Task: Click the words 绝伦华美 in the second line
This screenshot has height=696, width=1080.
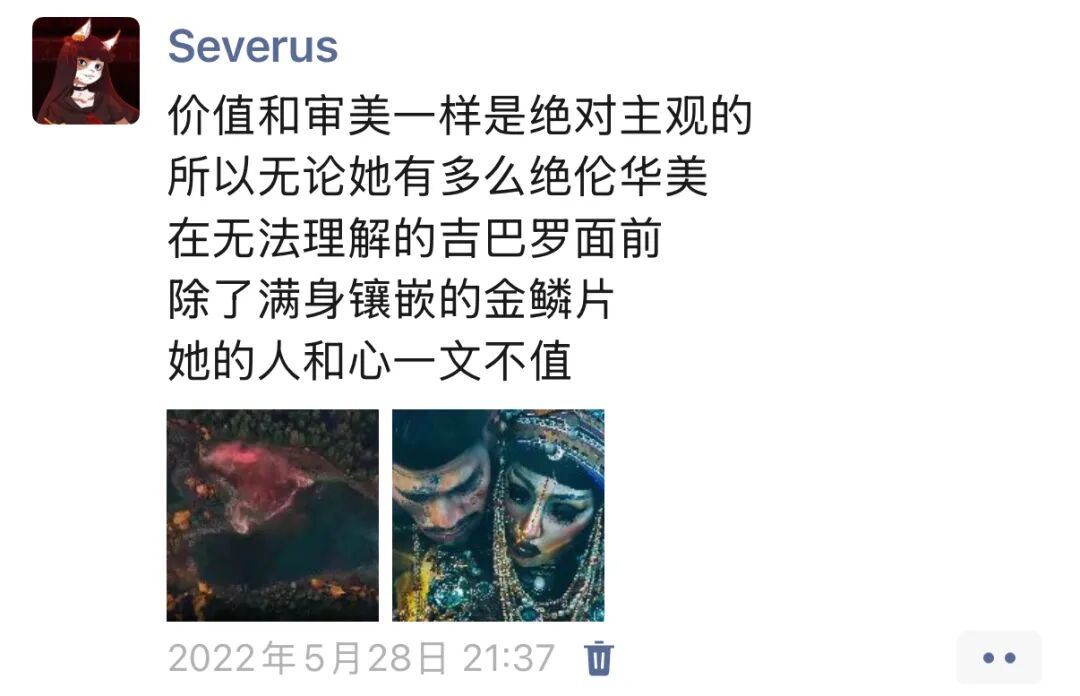Action: click(618, 176)
